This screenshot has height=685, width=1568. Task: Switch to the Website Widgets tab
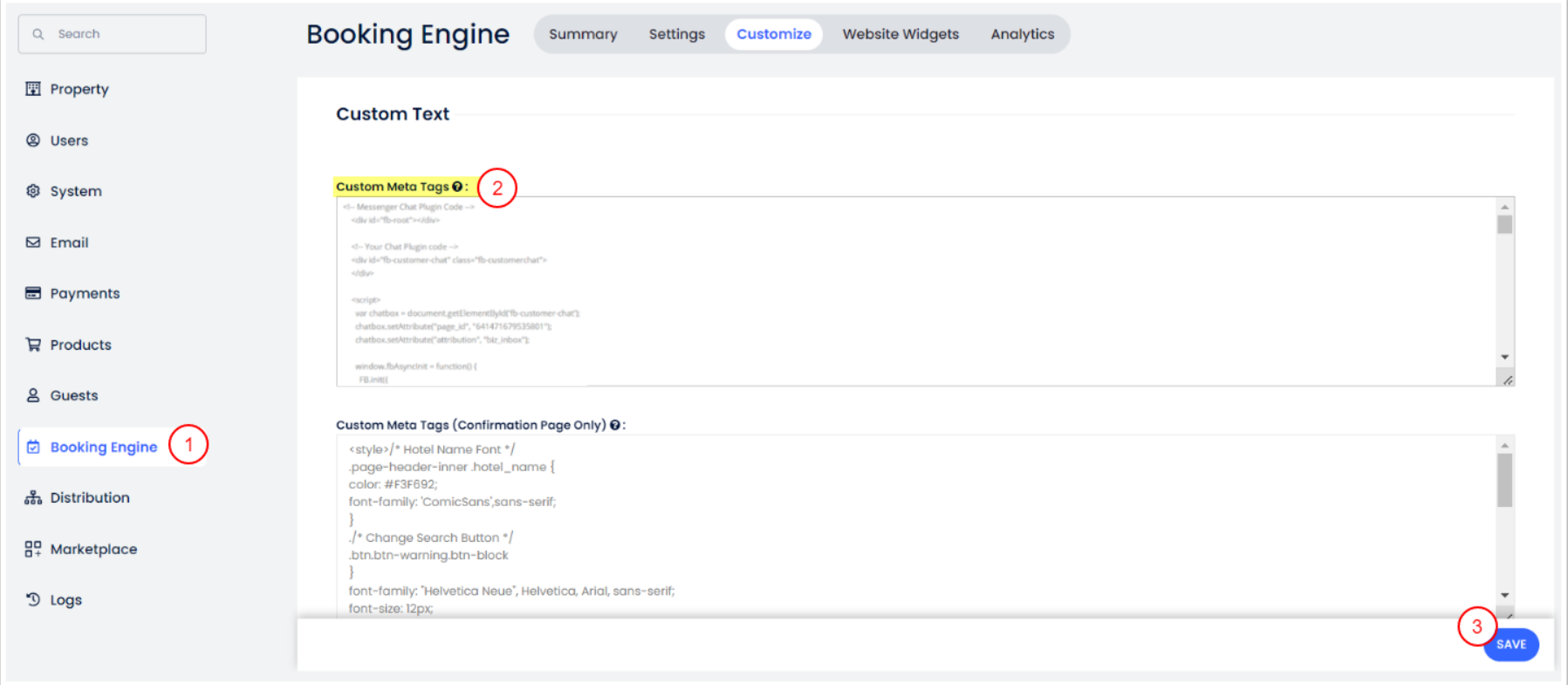tap(900, 34)
